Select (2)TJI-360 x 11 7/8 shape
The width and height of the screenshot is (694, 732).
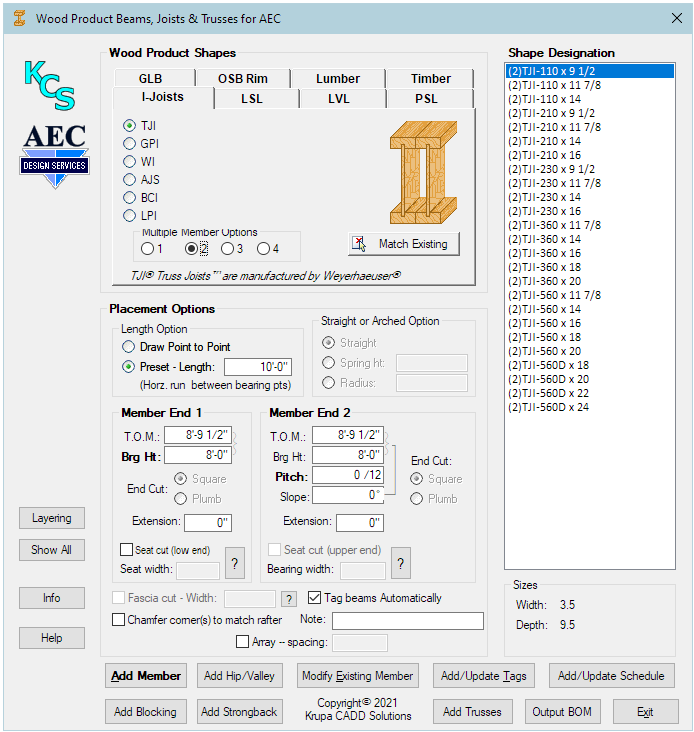click(590, 225)
